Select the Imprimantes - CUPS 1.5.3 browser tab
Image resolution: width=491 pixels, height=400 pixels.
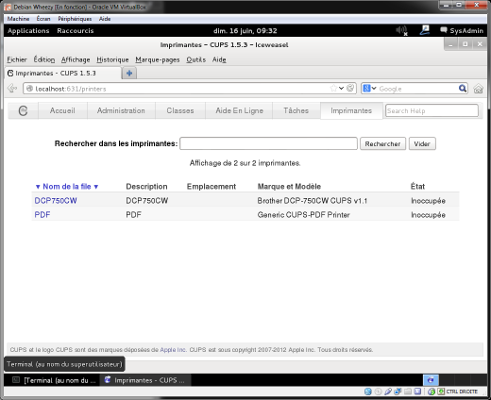click(x=63, y=73)
